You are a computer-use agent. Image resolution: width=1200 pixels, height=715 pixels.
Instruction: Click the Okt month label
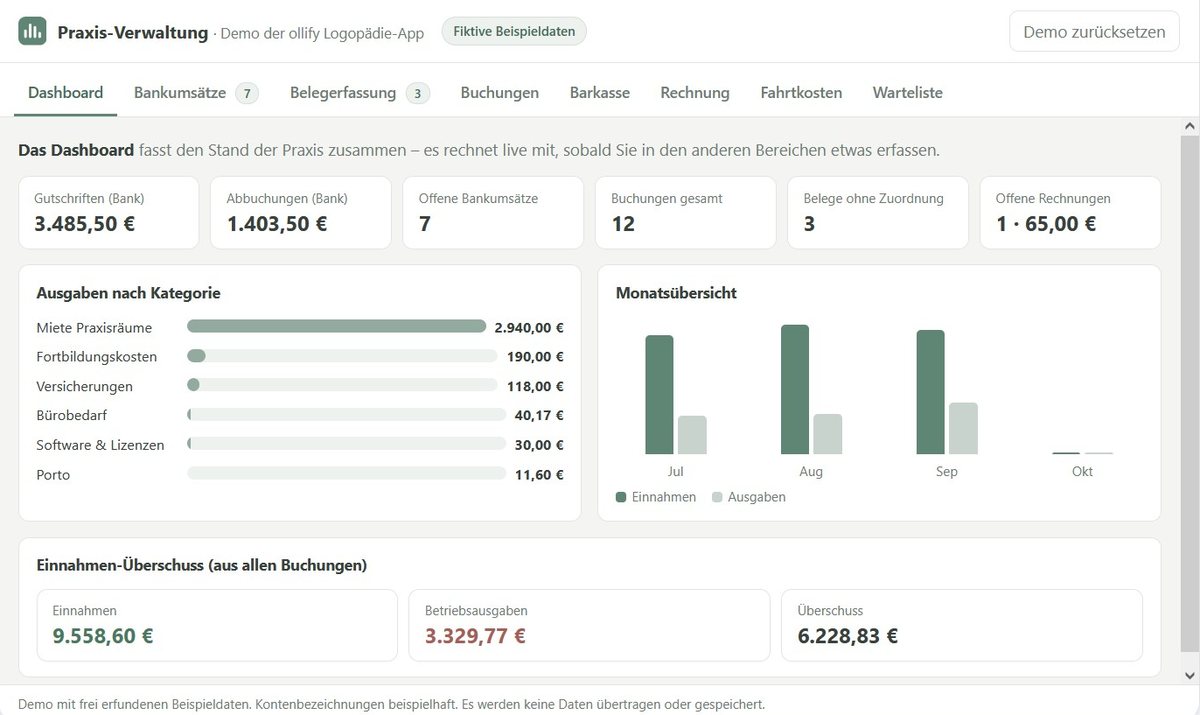click(1082, 471)
